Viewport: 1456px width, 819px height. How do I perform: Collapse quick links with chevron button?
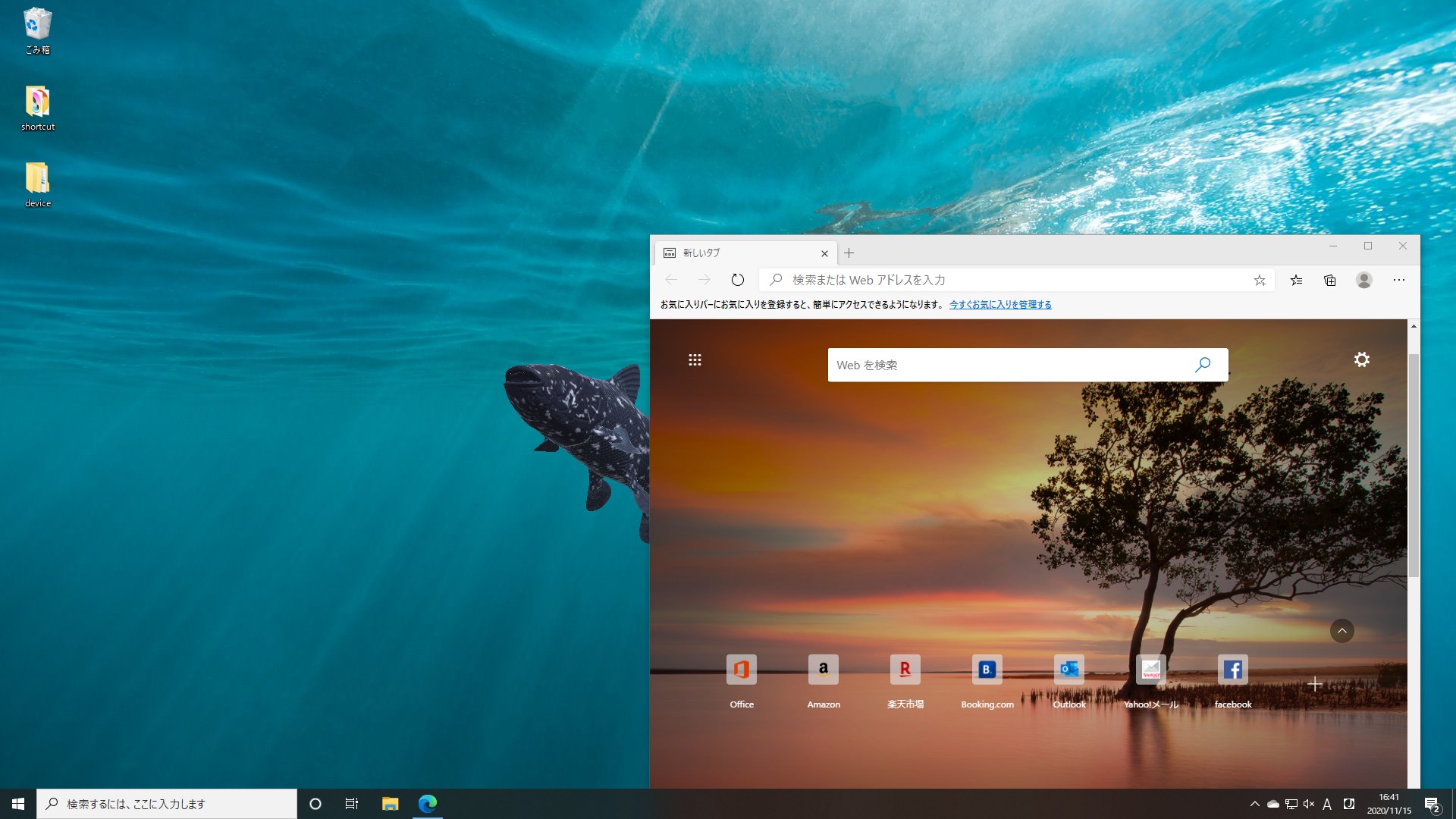[x=1341, y=631]
